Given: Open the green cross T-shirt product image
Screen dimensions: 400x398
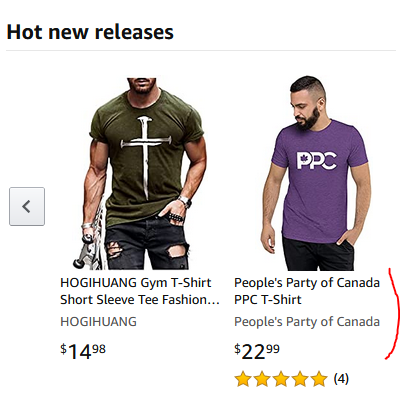Looking at the screenshot, I should pyautogui.click(x=140, y=174).
